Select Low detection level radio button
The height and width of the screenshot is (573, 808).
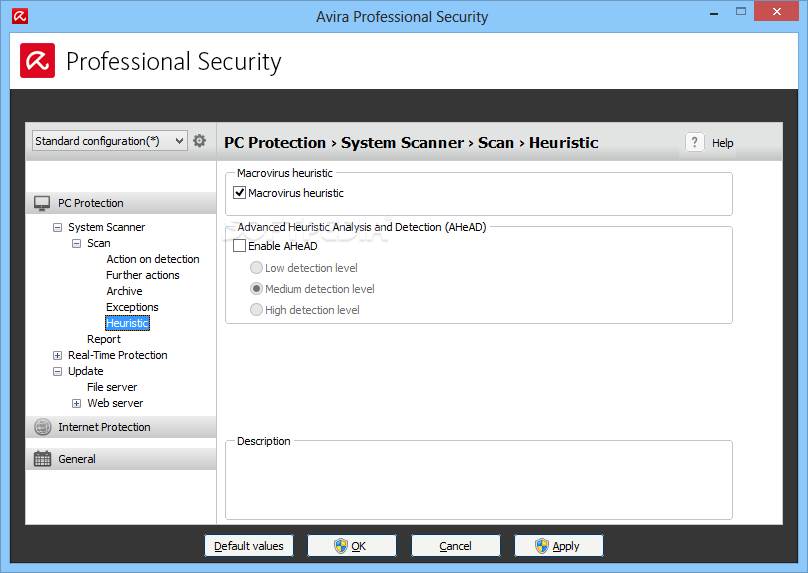[x=256, y=268]
